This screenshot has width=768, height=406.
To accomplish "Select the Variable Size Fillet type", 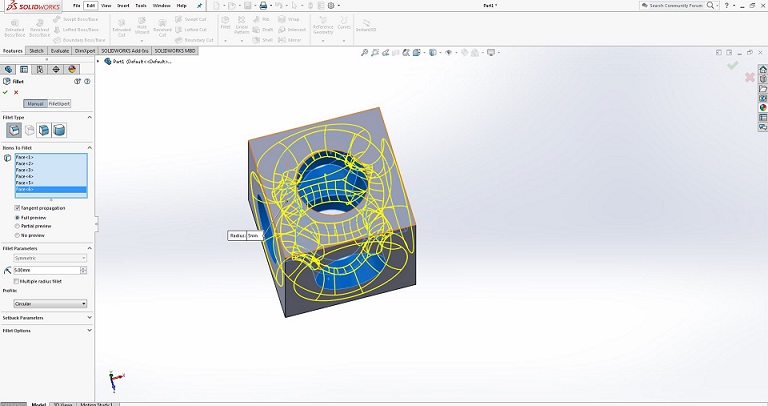I will point(29,130).
